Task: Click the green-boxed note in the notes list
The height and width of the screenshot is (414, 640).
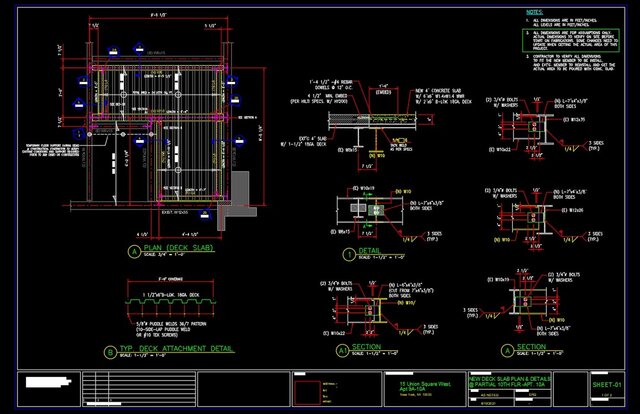Action: 571,40
